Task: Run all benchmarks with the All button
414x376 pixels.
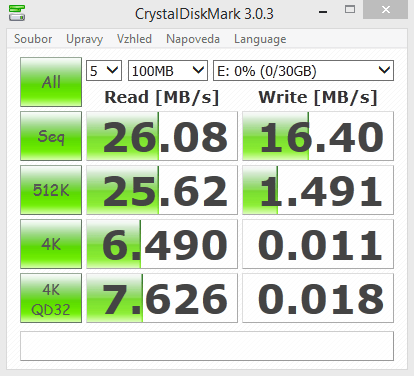Action: click(51, 82)
